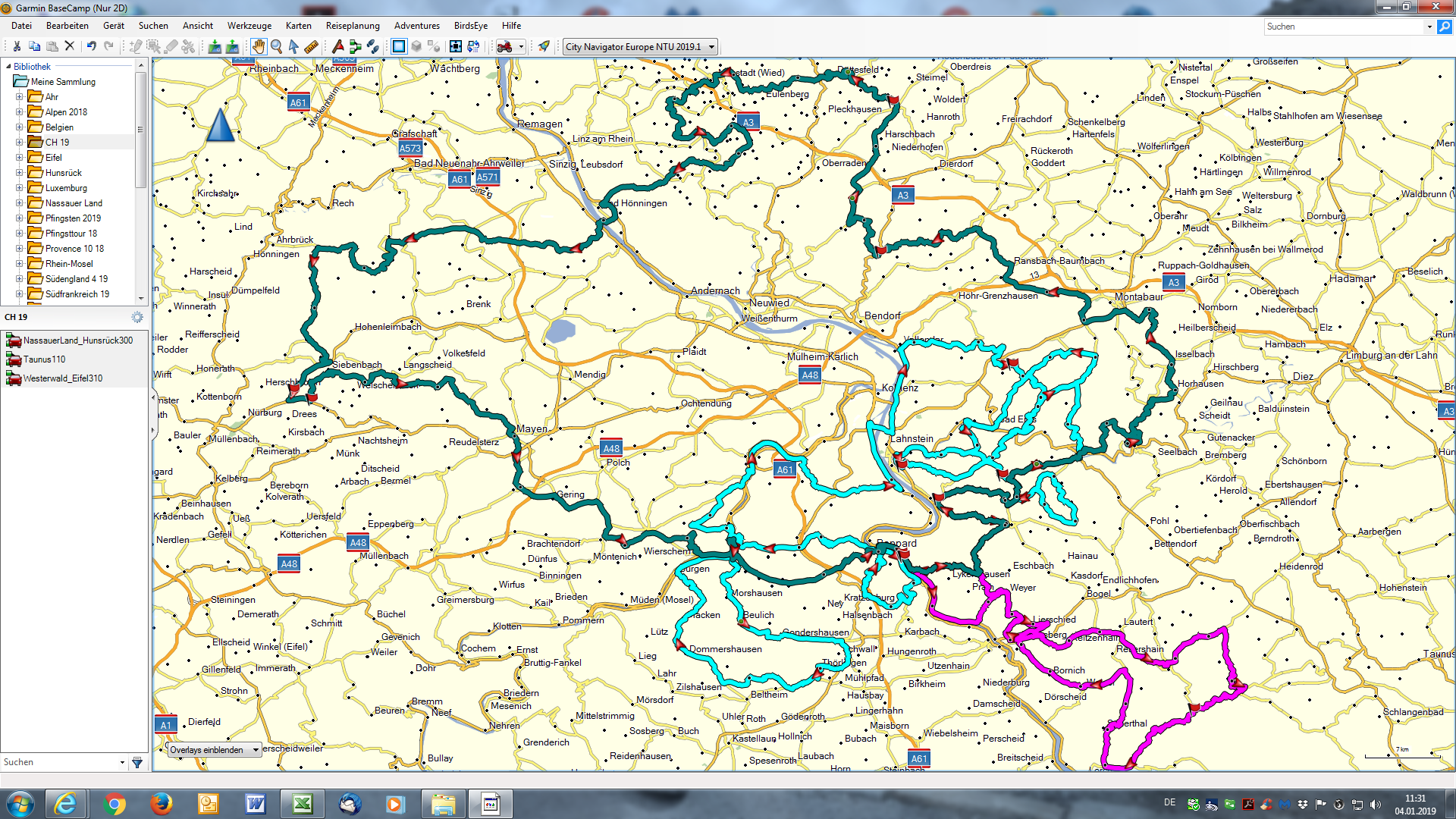The height and width of the screenshot is (819, 1456).
Task: Select the zoom magnifier tool
Action: click(x=277, y=47)
